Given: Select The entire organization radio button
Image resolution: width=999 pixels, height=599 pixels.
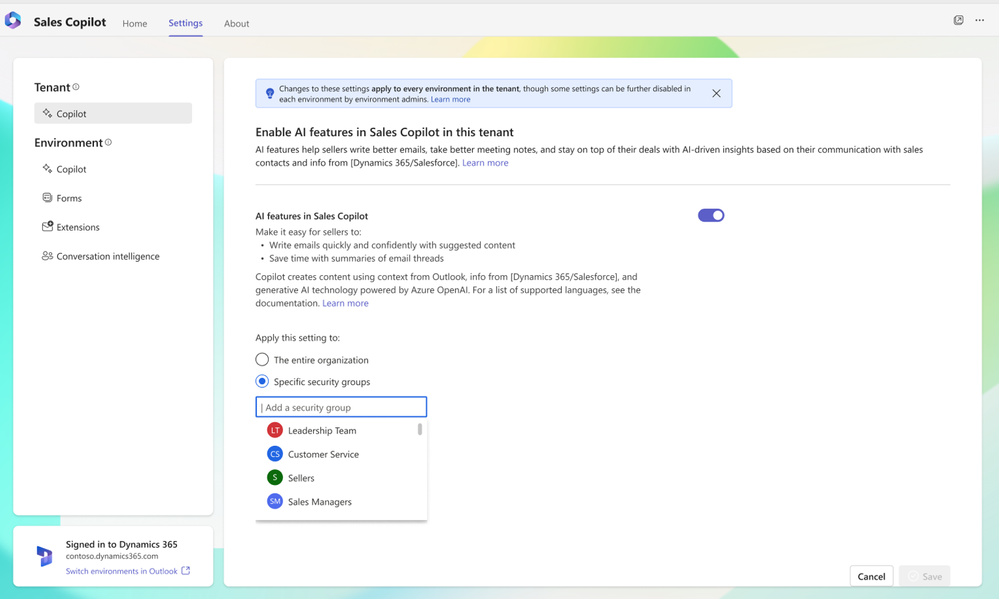Looking at the screenshot, I should click(x=262, y=359).
